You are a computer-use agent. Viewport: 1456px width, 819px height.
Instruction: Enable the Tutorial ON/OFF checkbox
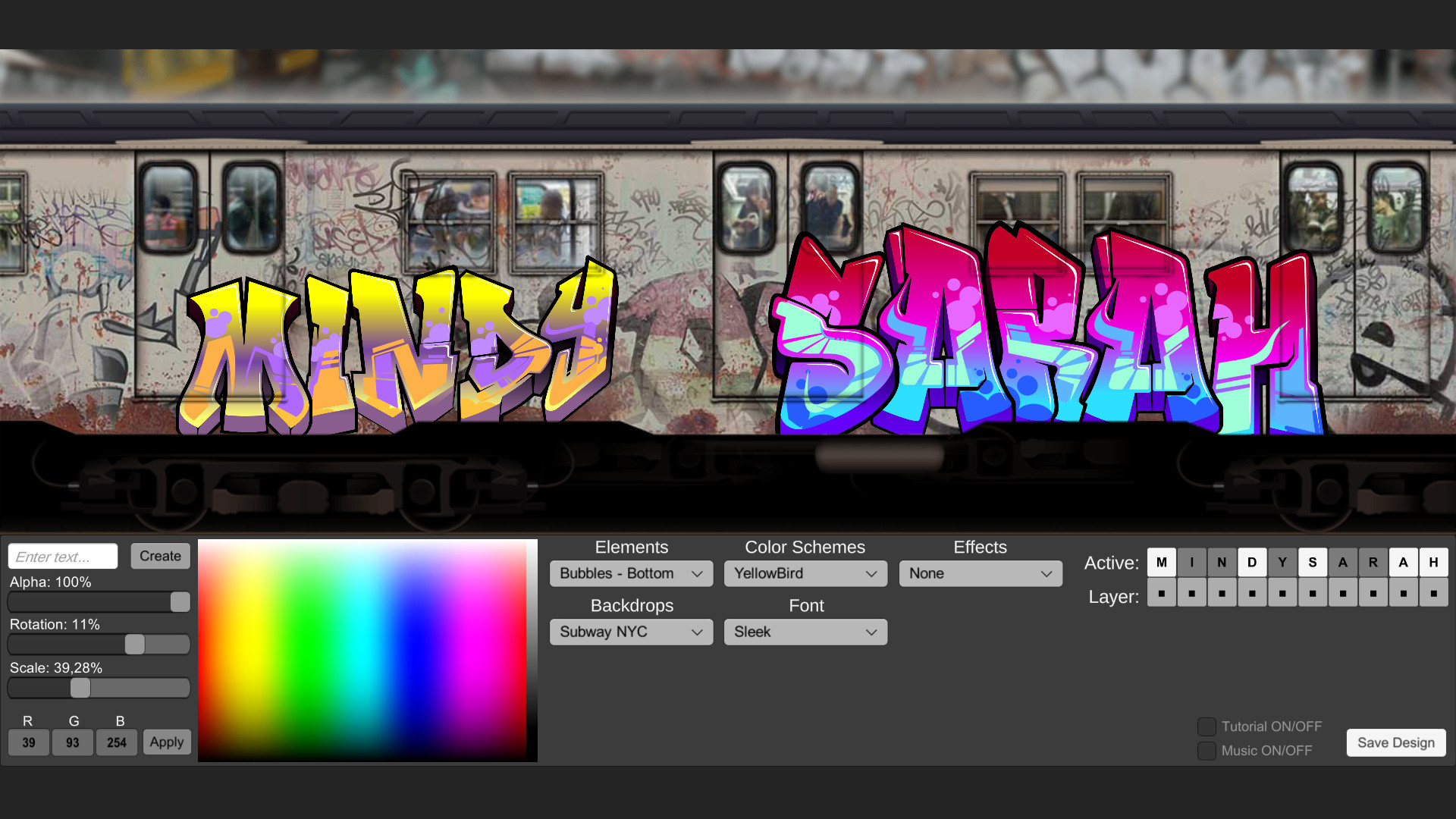click(x=1206, y=726)
